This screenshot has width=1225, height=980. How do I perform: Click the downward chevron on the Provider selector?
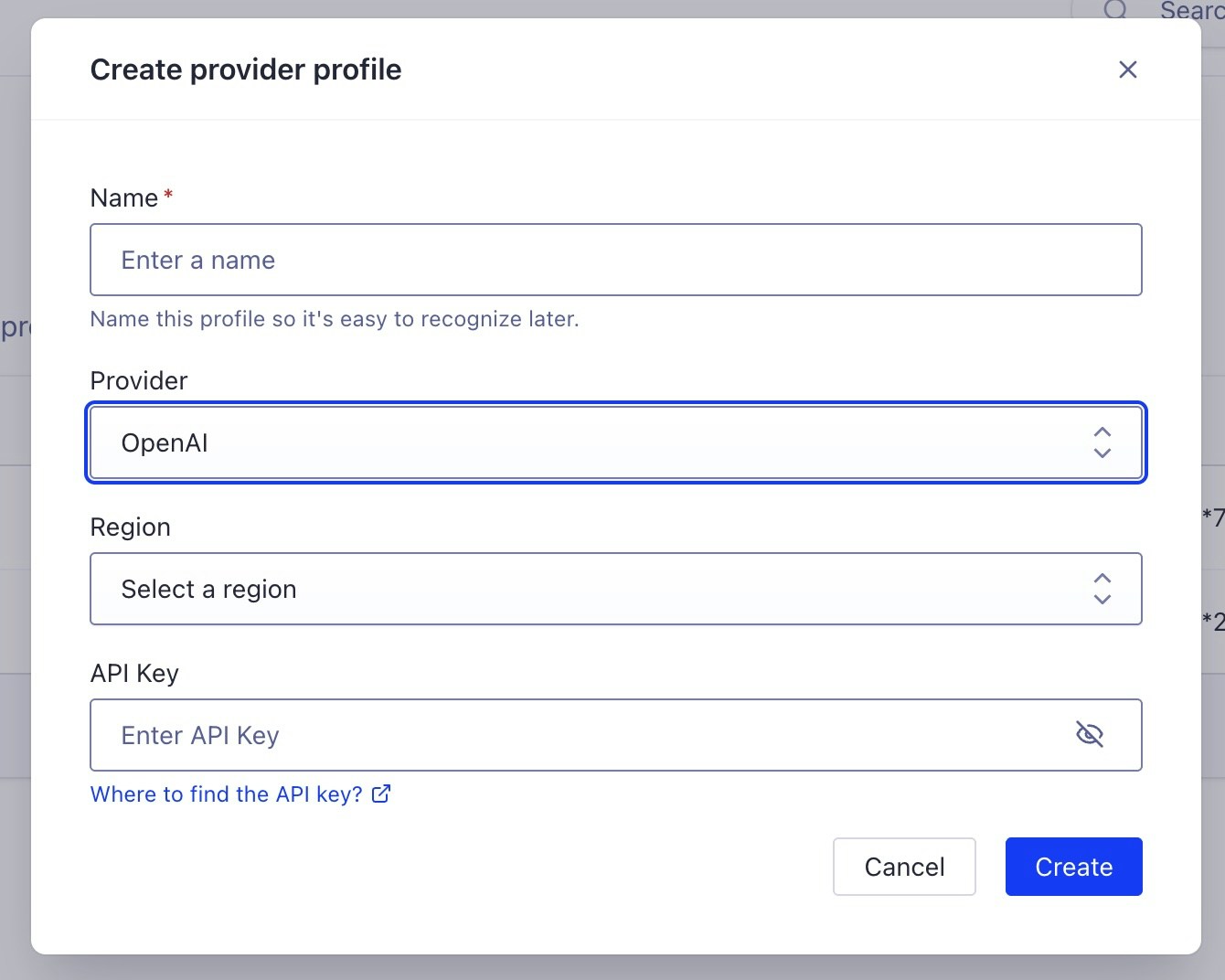pos(1102,454)
